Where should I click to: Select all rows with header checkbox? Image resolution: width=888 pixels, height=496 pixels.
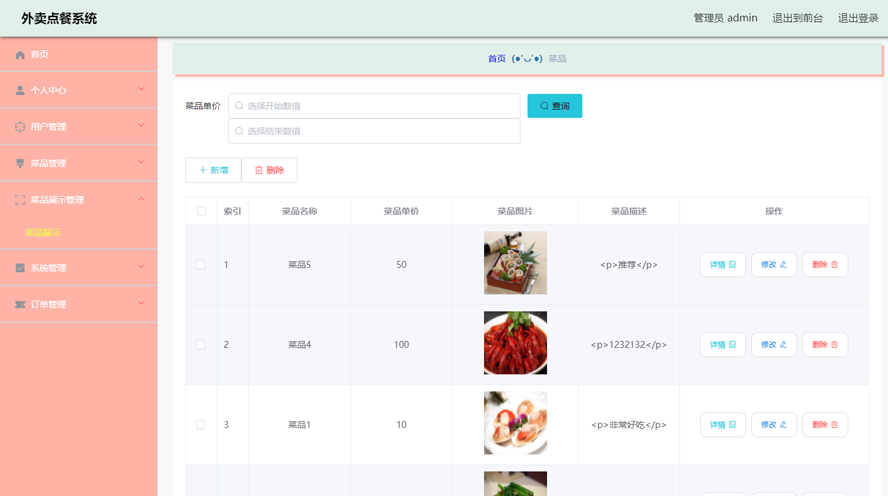click(x=202, y=211)
